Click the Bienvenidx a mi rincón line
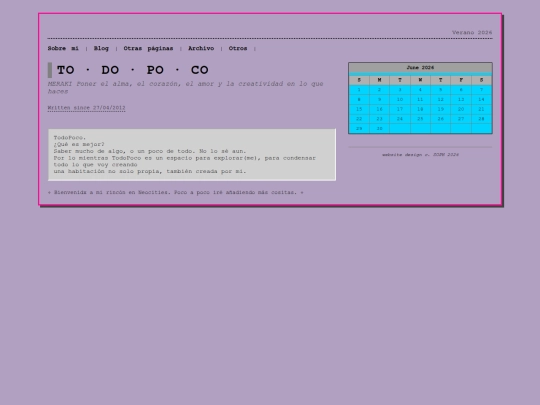 [176, 192]
